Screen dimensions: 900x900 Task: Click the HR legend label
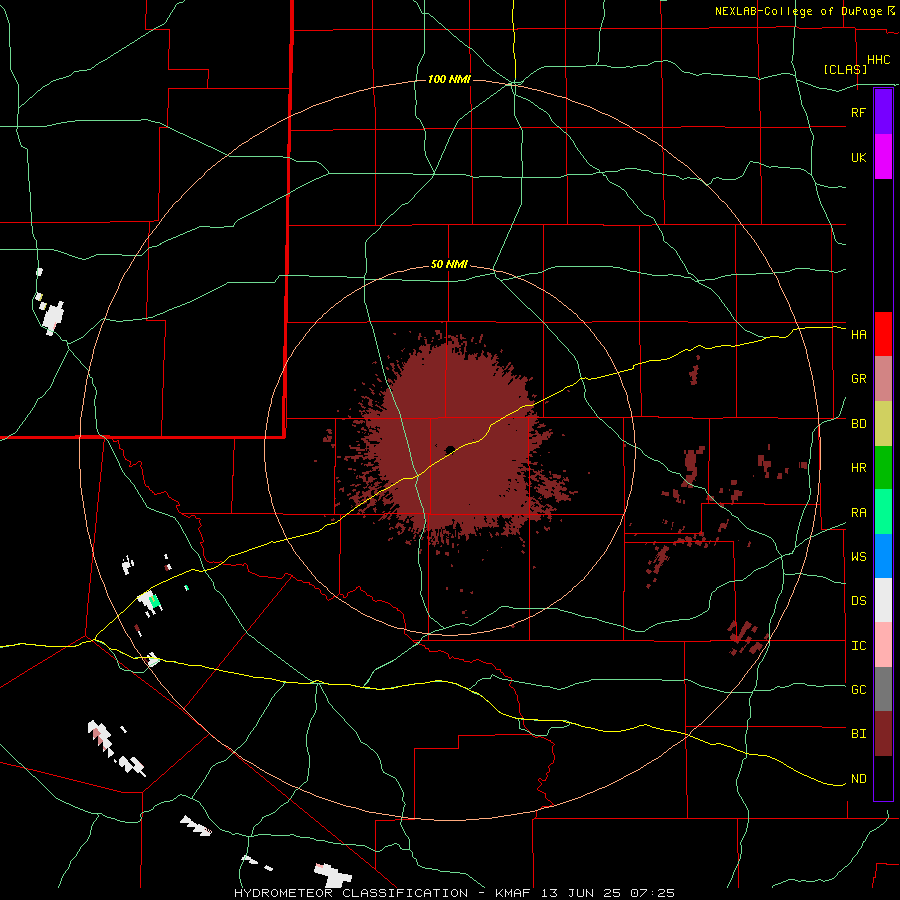tap(858, 468)
